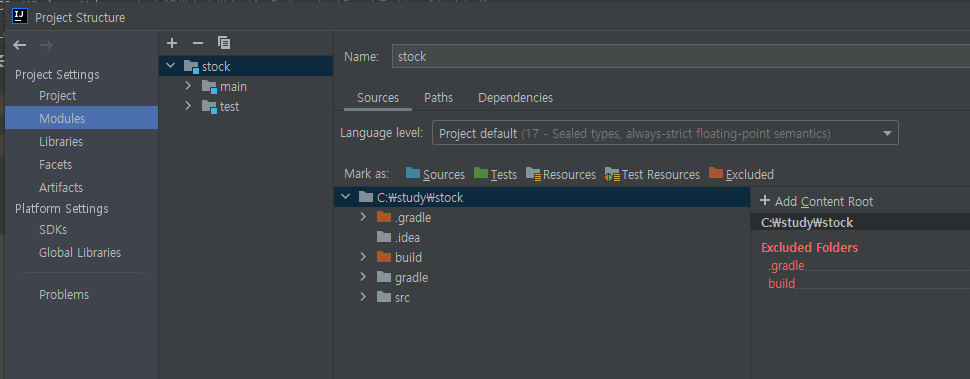970x379 pixels.
Task: Switch to the Dependencies tab
Action: point(515,98)
